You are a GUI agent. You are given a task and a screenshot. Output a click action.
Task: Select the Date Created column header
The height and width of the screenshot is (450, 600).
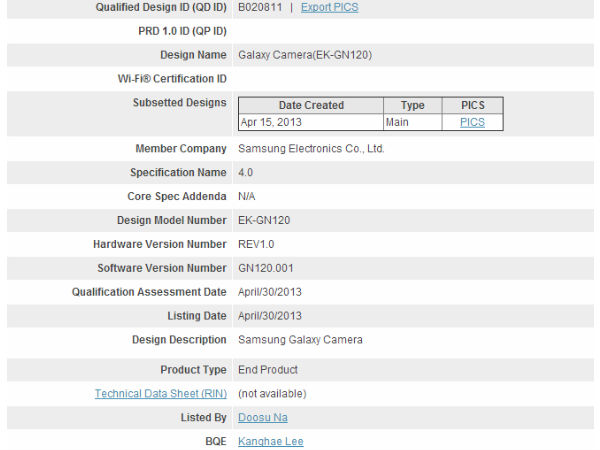311,105
